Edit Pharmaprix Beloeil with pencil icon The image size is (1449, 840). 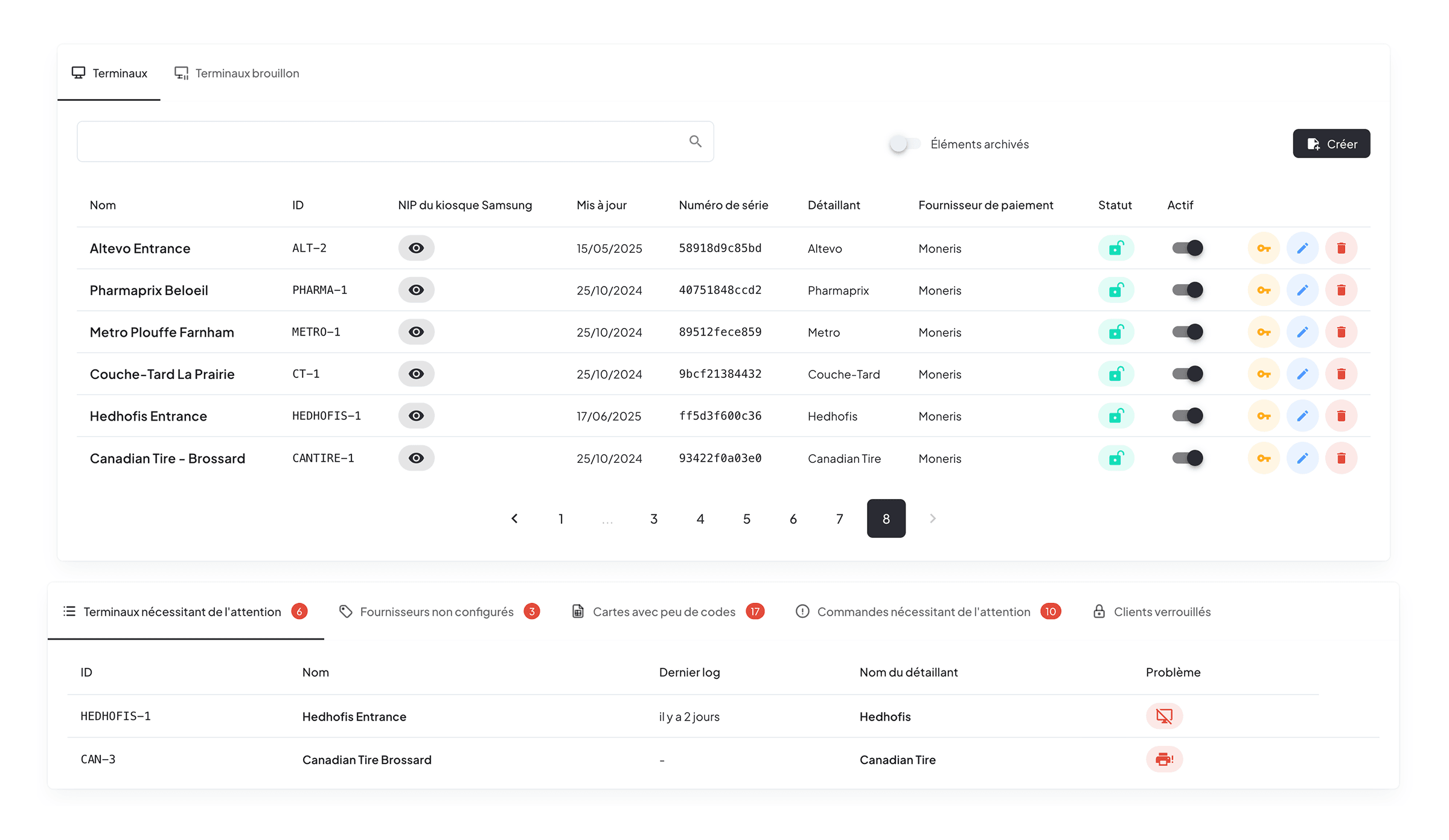coord(1302,290)
